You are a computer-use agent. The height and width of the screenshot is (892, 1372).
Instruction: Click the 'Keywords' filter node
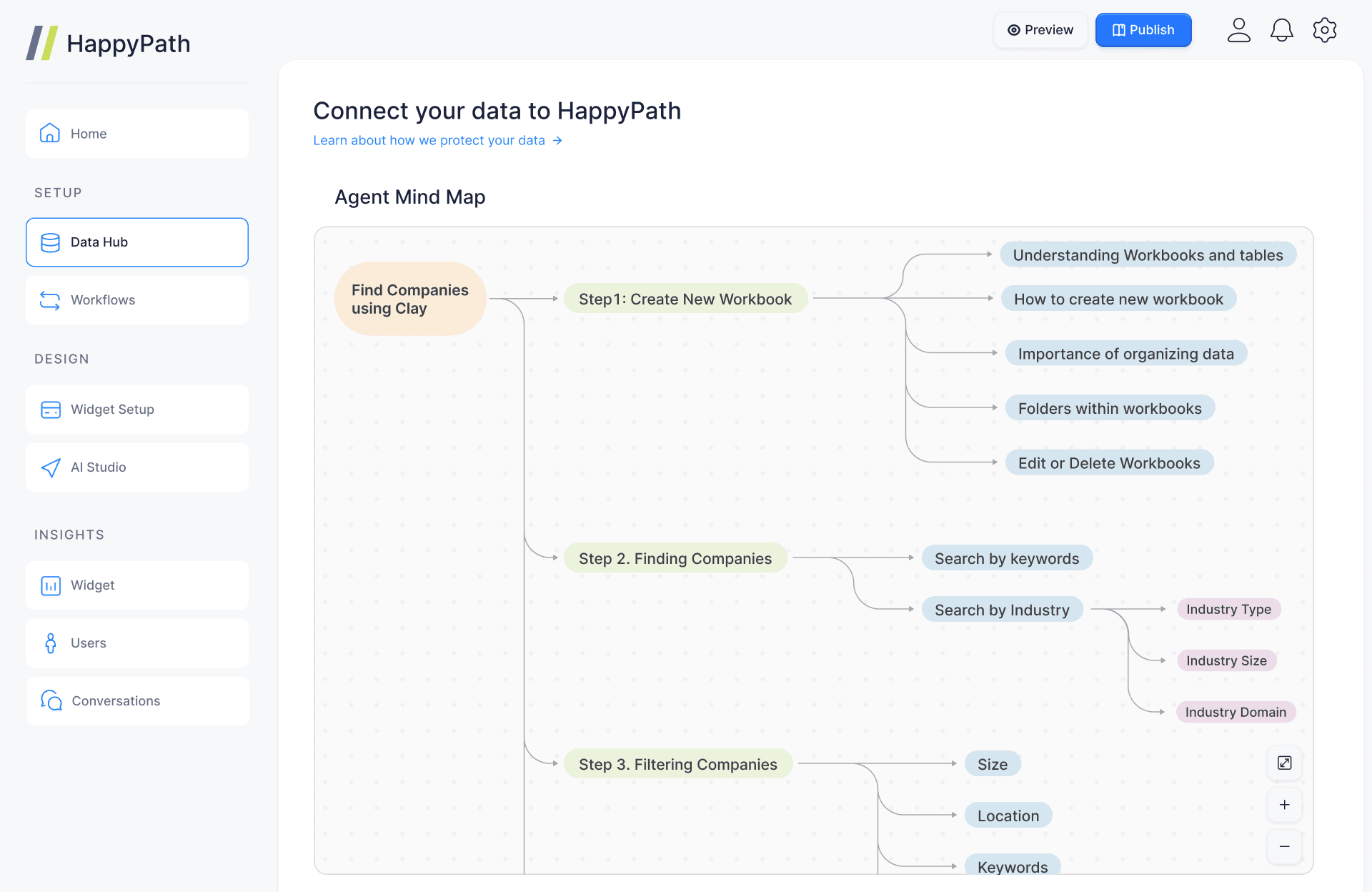pyautogui.click(x=1013, y=865)
